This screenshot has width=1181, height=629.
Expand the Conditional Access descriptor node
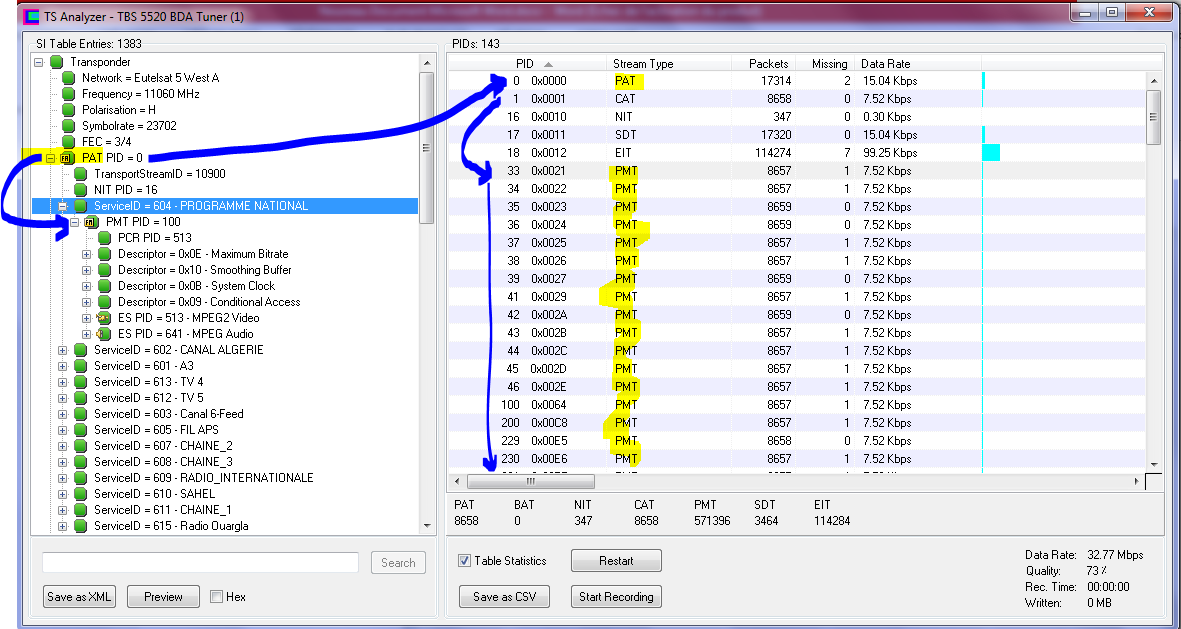pyautogui.click(x=87, y=302)
